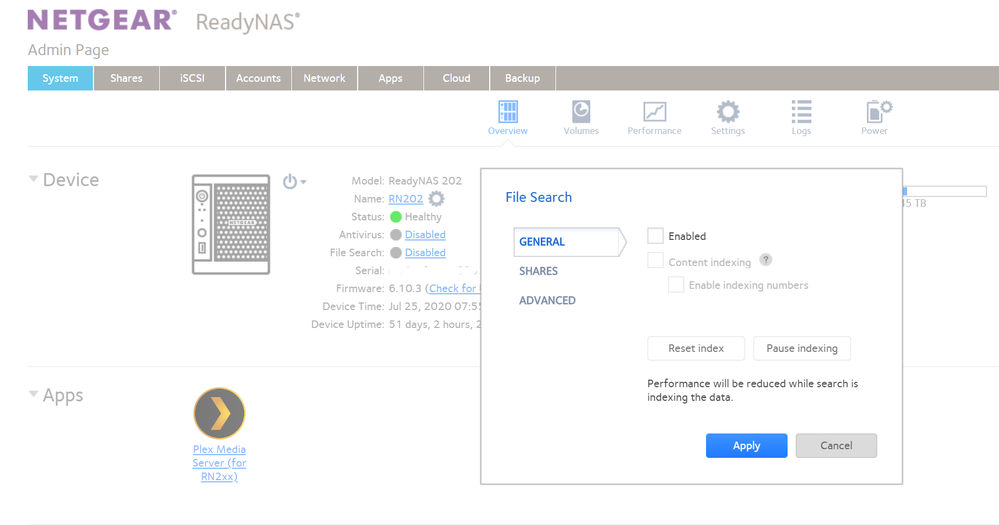Viewport: 999px width, 525px height.
Task: Click the File Search dialog title
Action: click(538, 198)
